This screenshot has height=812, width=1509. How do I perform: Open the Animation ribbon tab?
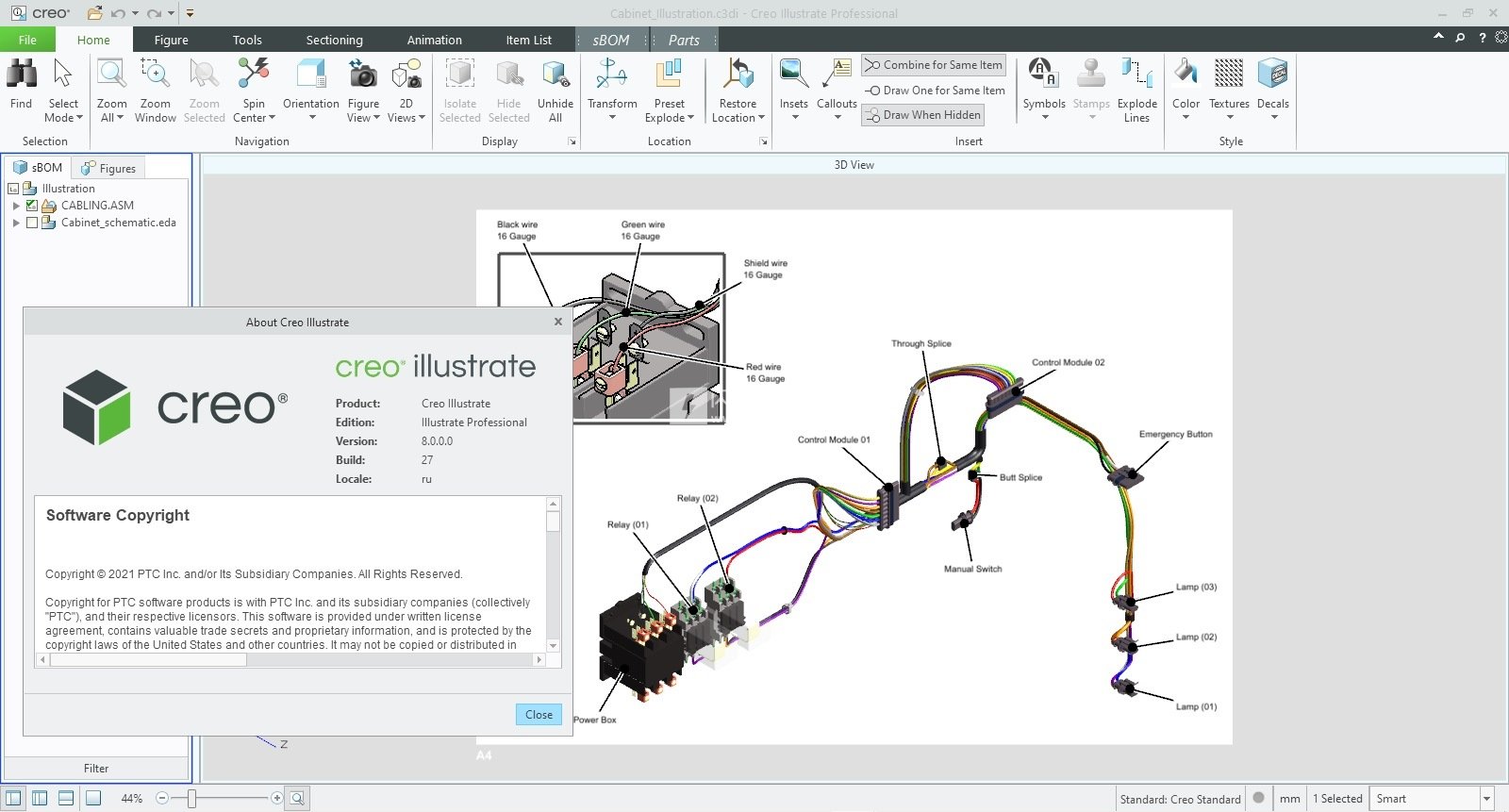tap(434, 40)
